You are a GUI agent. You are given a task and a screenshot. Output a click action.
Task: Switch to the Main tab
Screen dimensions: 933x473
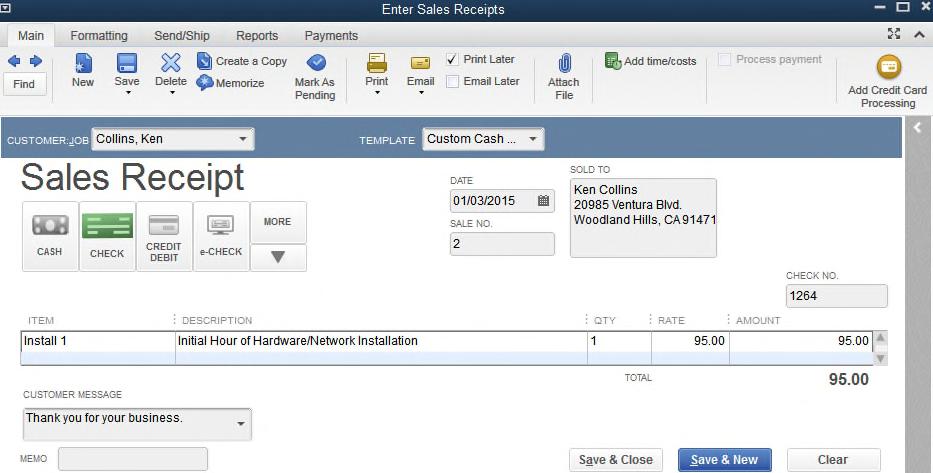(31, 36)
